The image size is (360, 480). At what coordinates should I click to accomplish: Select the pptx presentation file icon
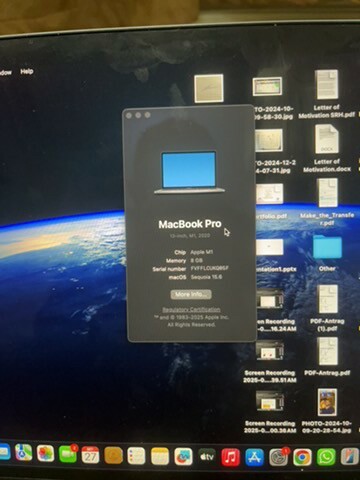tap(269, 247)
